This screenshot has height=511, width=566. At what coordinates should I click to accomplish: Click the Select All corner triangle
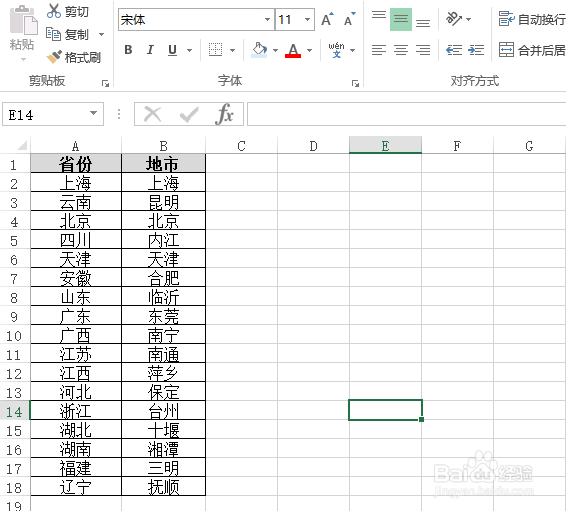22,145
